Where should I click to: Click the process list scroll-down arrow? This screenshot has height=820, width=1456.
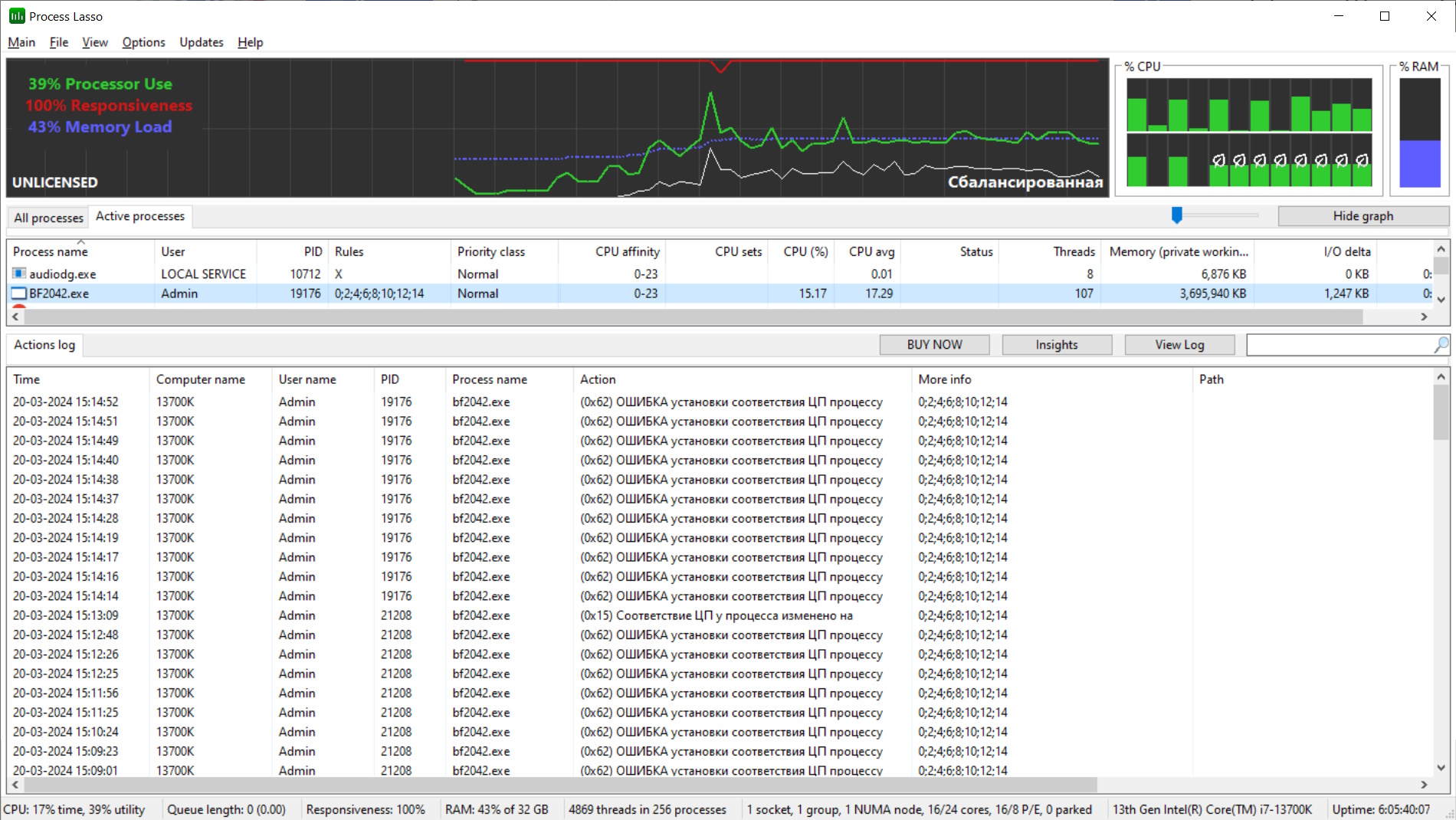point(1441,300)
